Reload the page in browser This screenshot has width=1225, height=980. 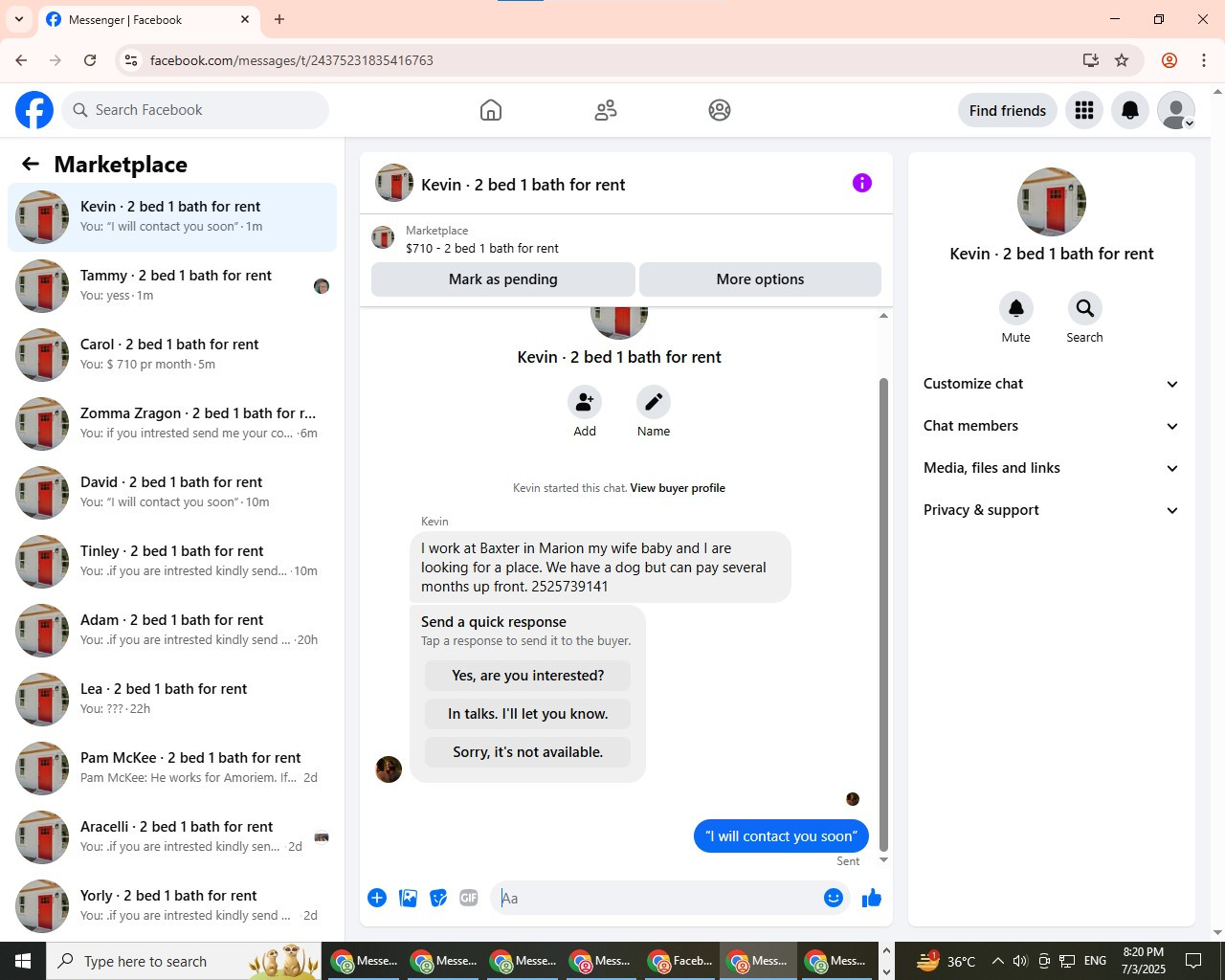point(90,60)
